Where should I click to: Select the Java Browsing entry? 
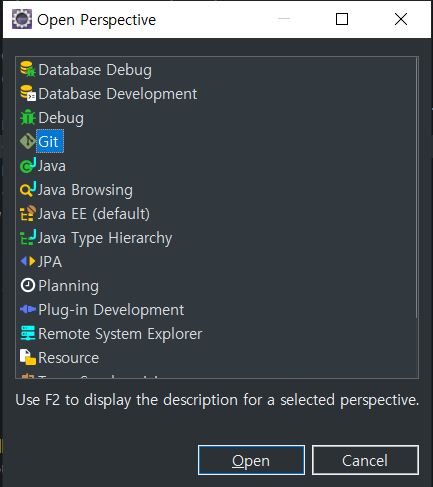[85, 190]
